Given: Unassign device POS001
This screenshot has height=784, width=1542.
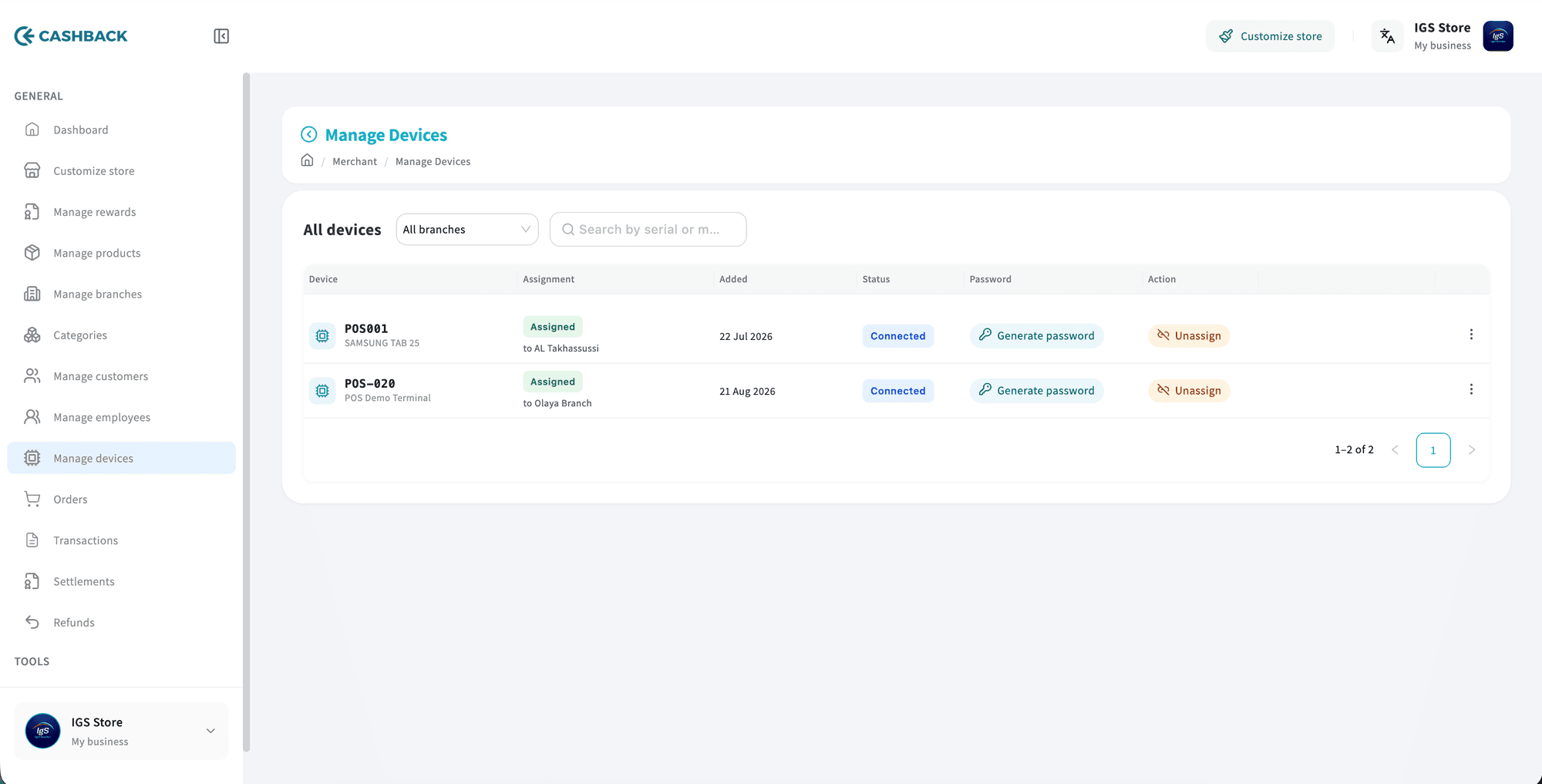Looking at the screenshot, I should pyautogui.click(x=1189, y=336).
